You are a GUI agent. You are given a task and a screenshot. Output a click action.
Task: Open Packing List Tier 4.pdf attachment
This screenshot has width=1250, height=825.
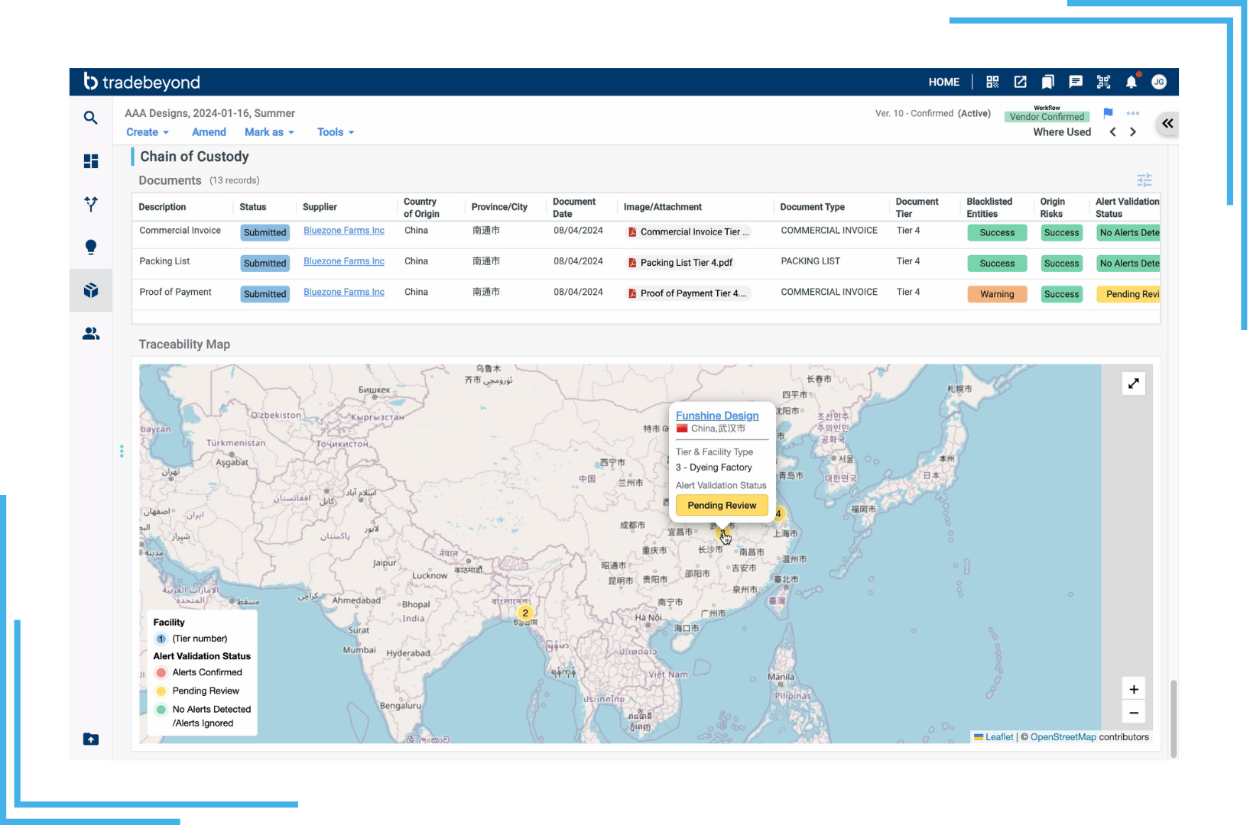pyautogui.click(x=686, y=263)
